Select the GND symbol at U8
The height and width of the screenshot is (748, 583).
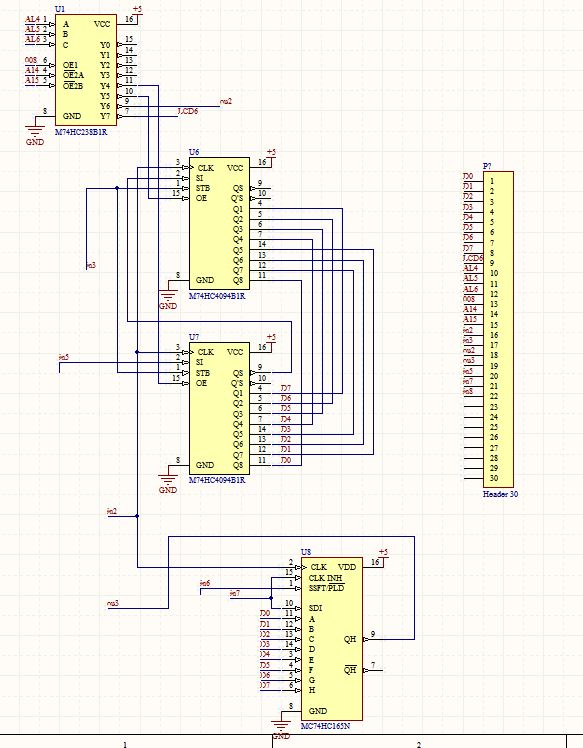[281, 729]
